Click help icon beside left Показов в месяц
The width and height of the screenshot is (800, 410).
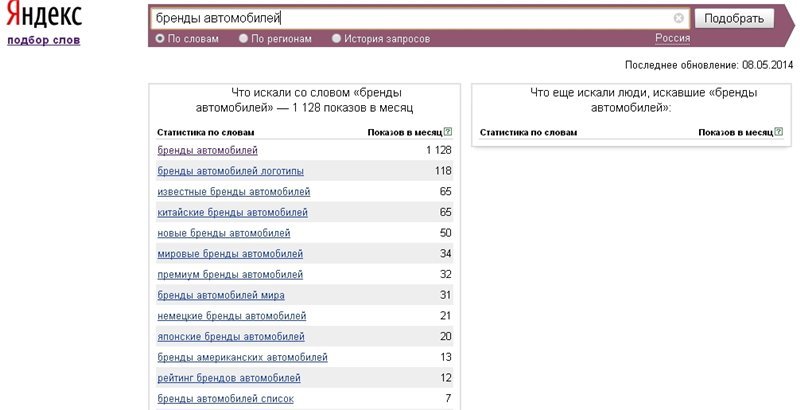[448, 132]
